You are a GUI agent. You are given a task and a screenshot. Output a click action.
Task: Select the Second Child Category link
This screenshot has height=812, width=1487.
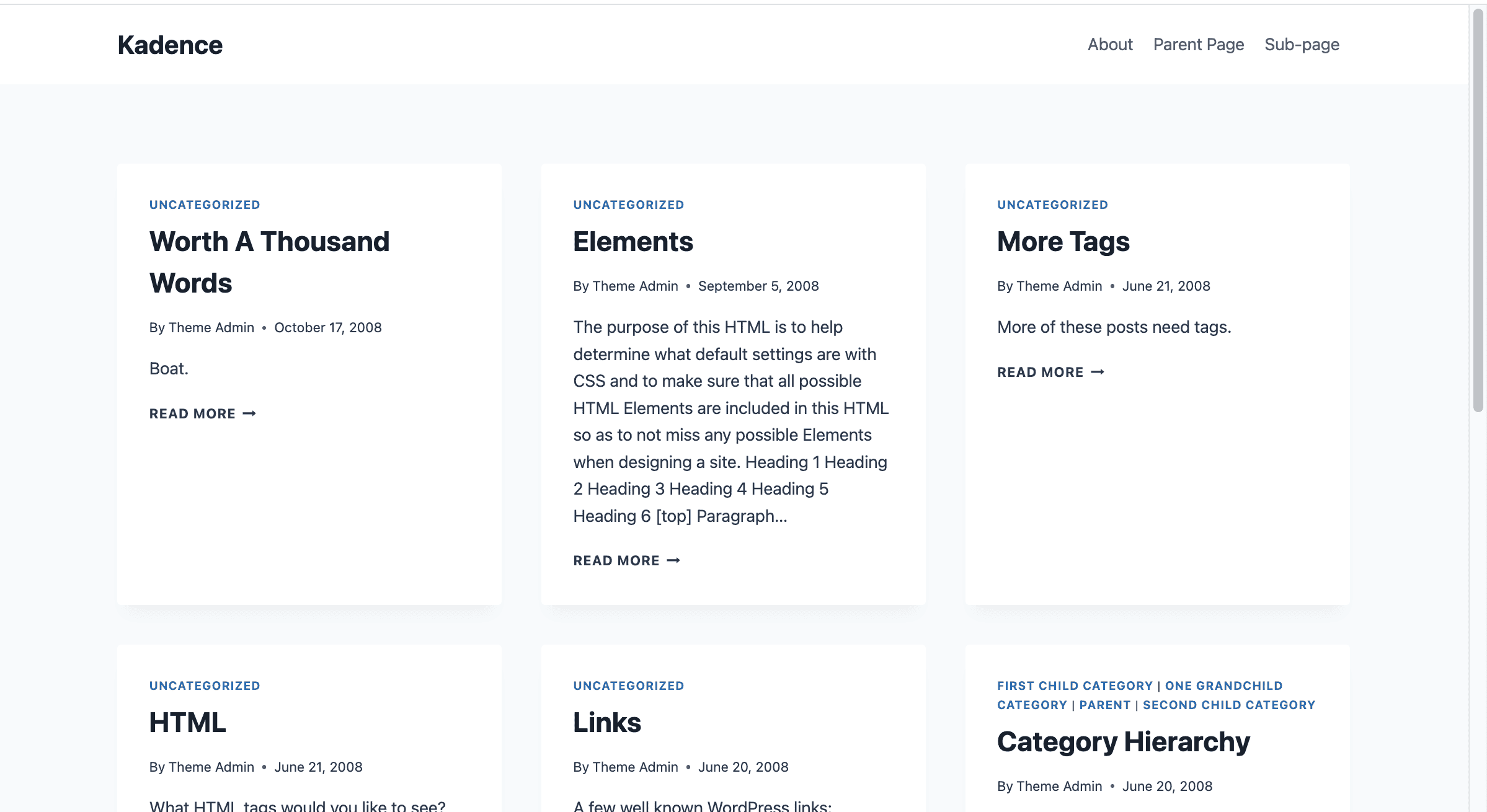[x=1228, y=705]
